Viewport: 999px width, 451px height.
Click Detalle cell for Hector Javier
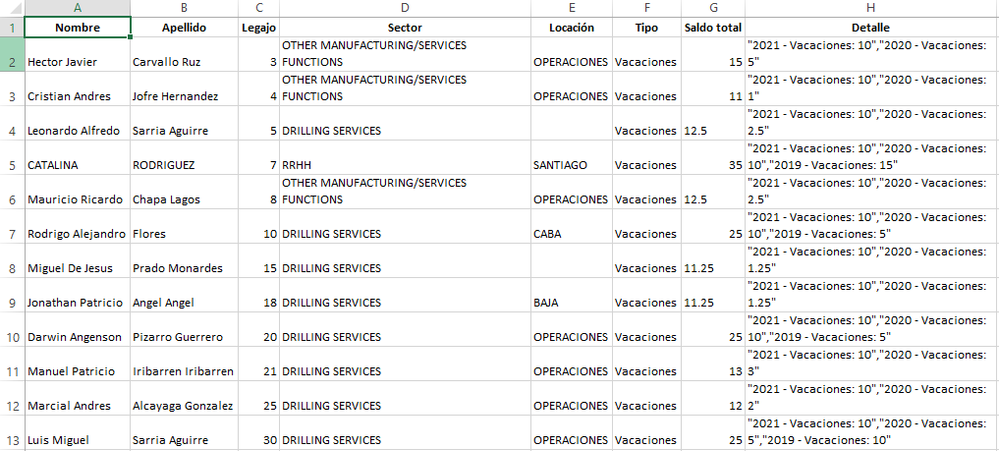pyautogui.click(x=871, y=54)
